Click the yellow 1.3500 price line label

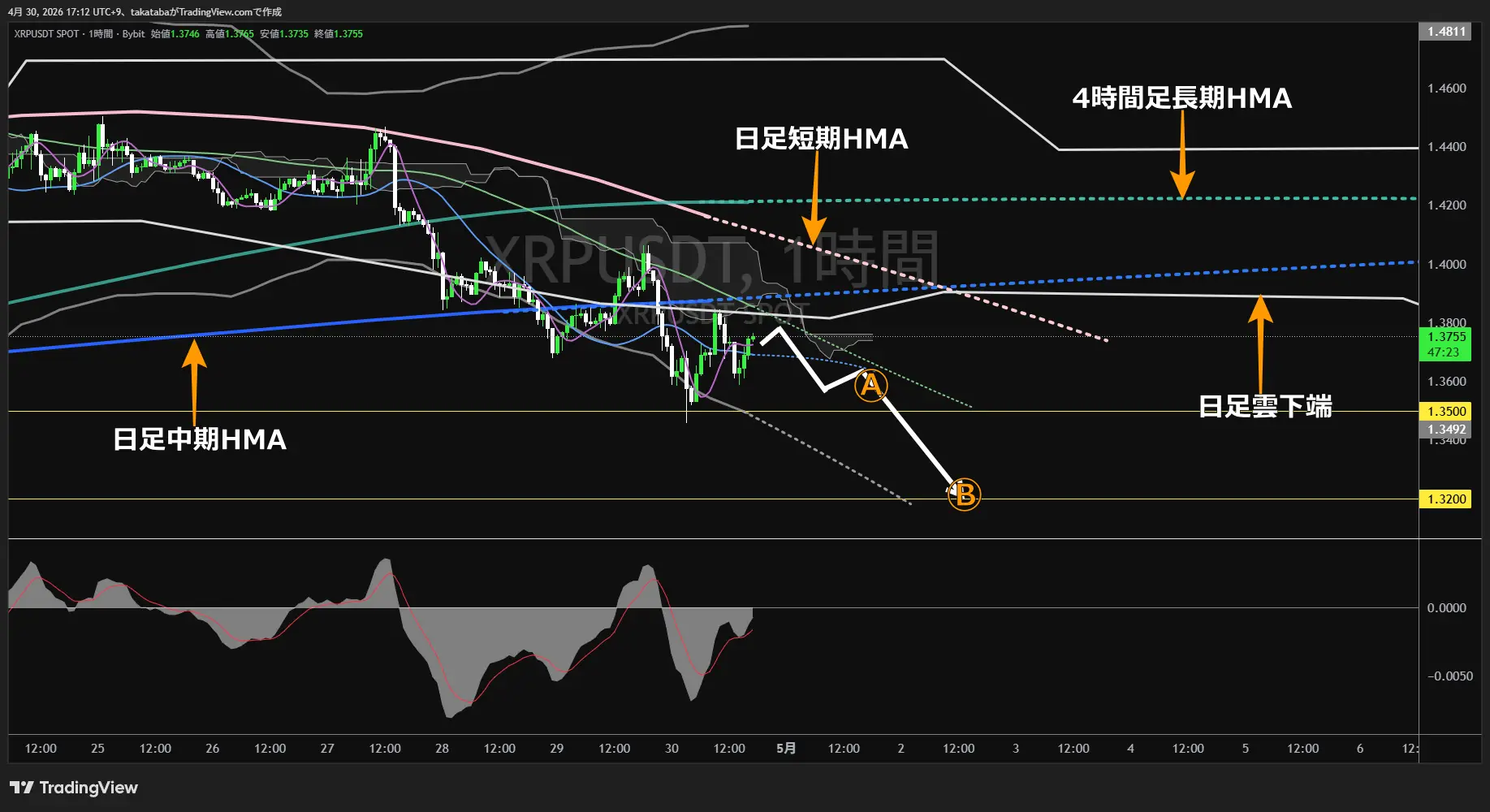pyautogui.click(x=1447, y=412)
